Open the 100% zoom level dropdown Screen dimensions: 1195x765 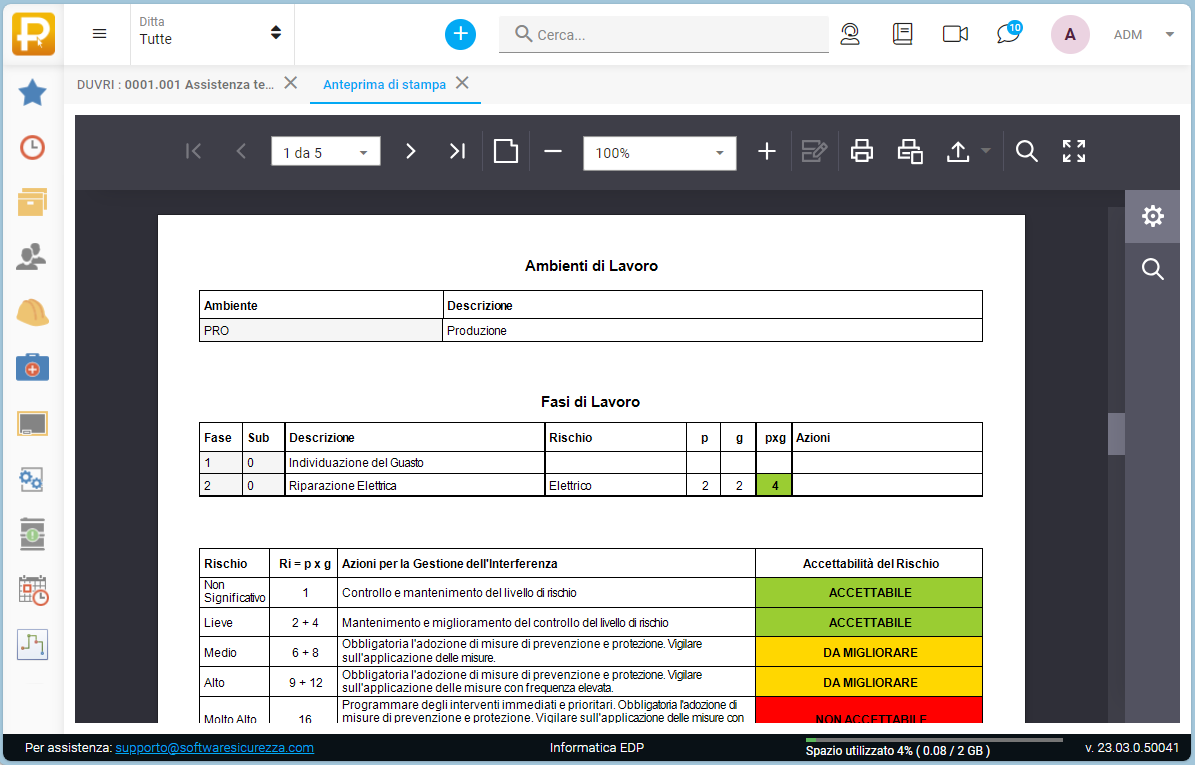tap(660, 153)
